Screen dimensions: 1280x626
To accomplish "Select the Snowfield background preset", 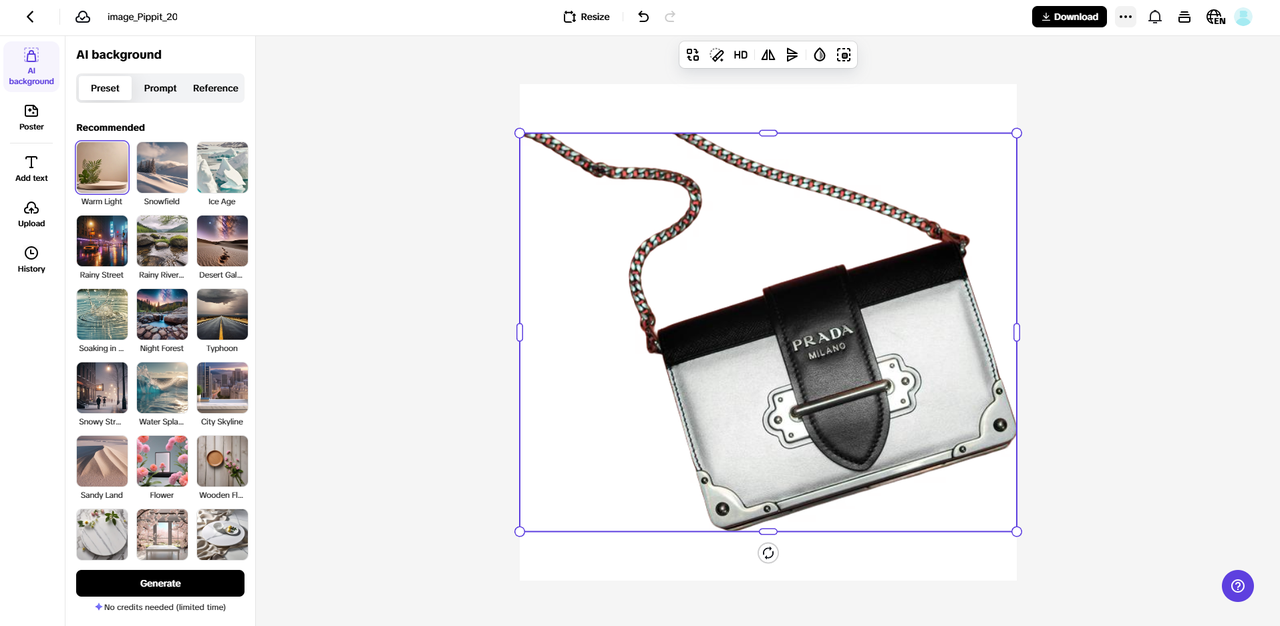I will point(161,167).
